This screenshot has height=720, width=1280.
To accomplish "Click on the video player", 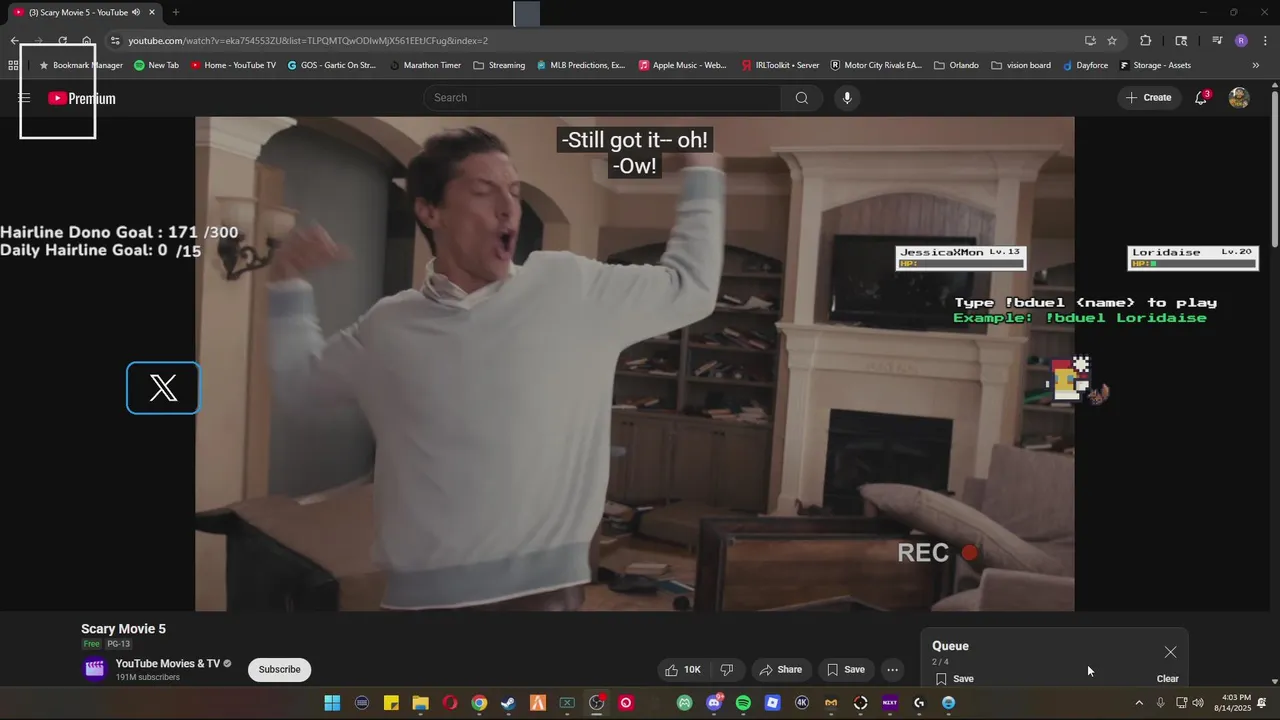I will click(x=634, y=363).
